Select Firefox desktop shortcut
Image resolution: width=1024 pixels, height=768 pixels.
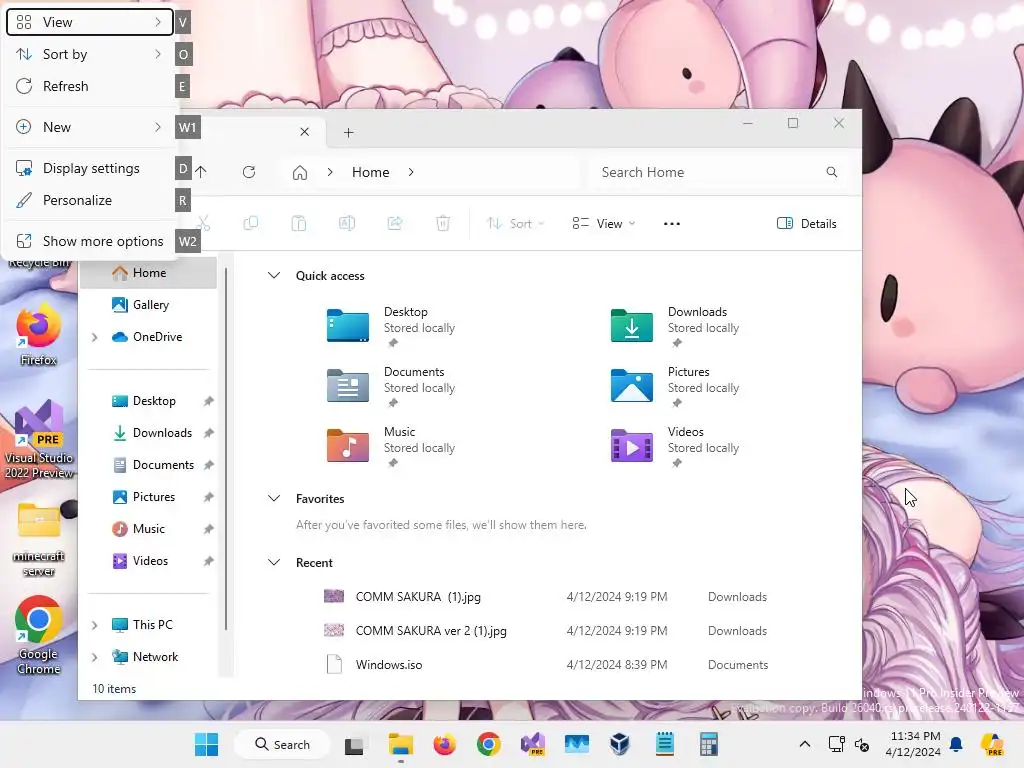point(39,334)
